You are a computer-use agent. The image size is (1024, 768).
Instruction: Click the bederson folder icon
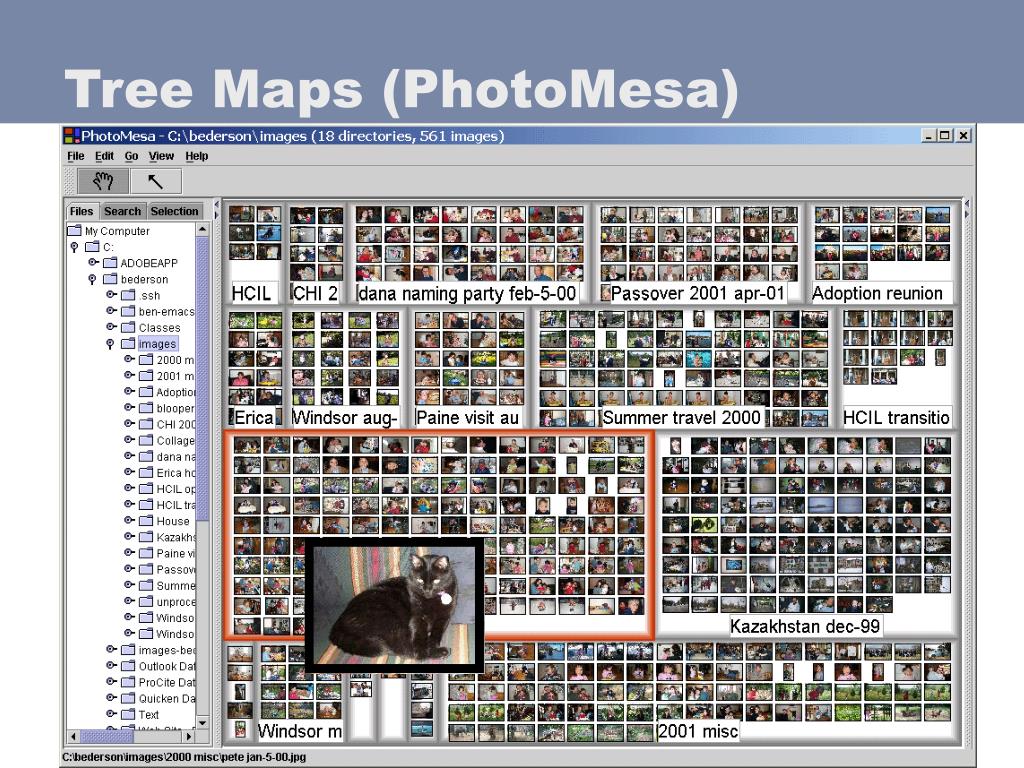coord(110,279)
